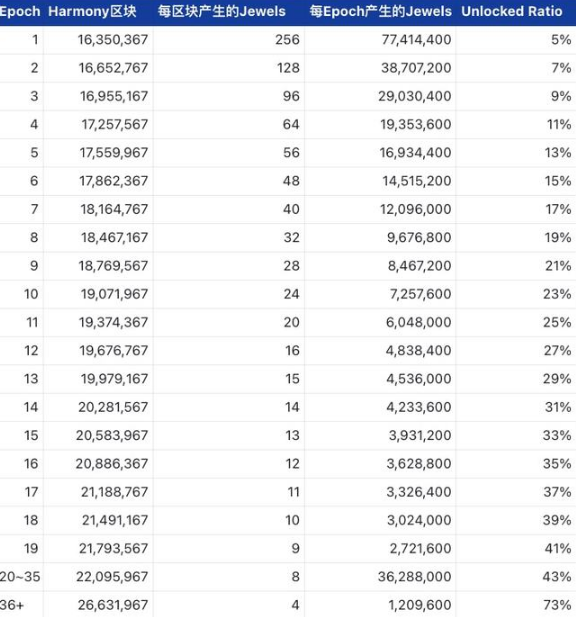Viewport: 576px width, 617px height.
Task: Select block value 18,467,167
Action: pyautogui.click(x=114, y=238)
